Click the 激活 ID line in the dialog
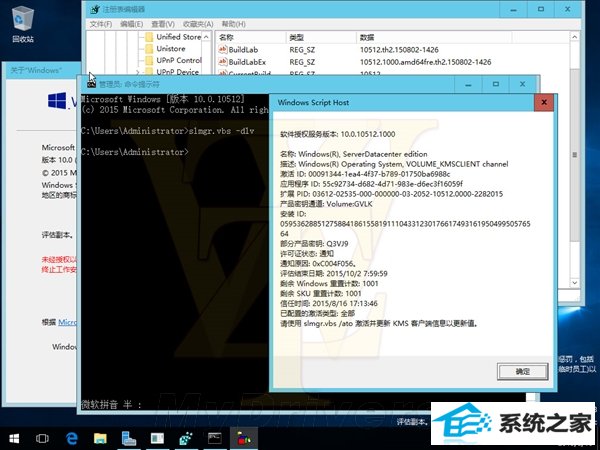This screenshot has height=450, width=600. (x=365, y=174)
